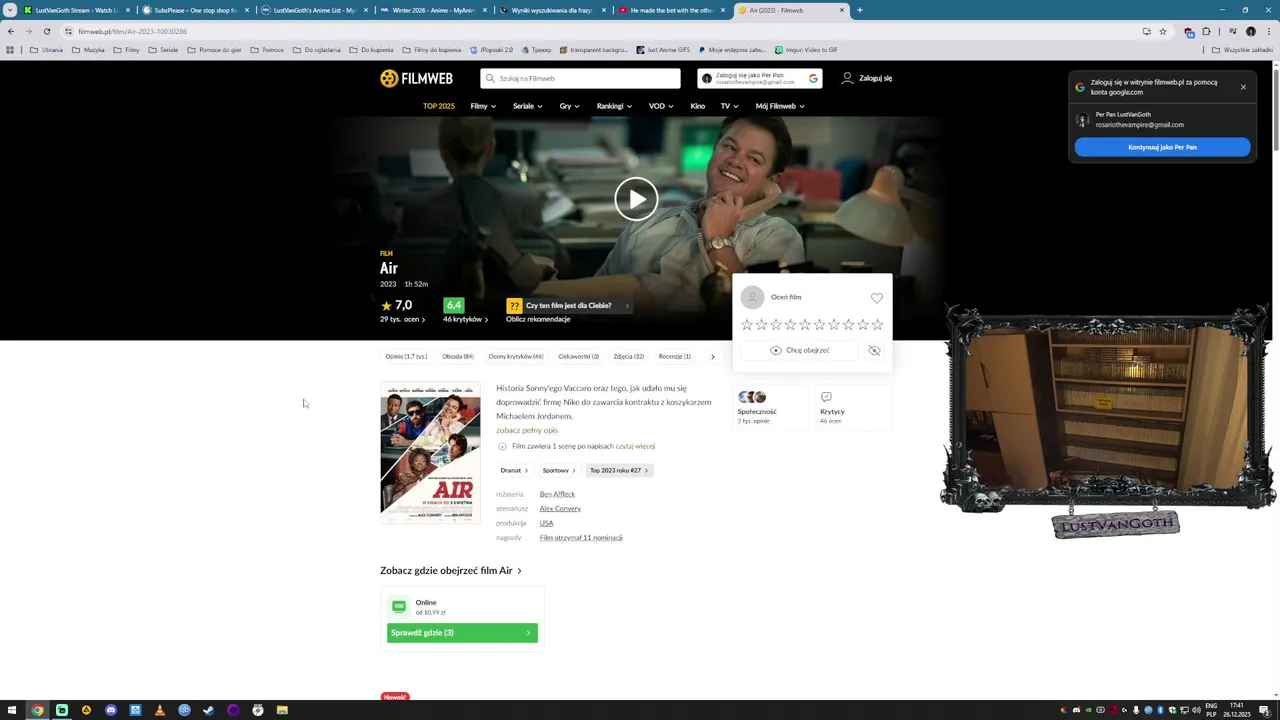Viewport: 1280px width, 720px height.
Task: Expand the VOD dropdown menu
Action: (660, 106)
